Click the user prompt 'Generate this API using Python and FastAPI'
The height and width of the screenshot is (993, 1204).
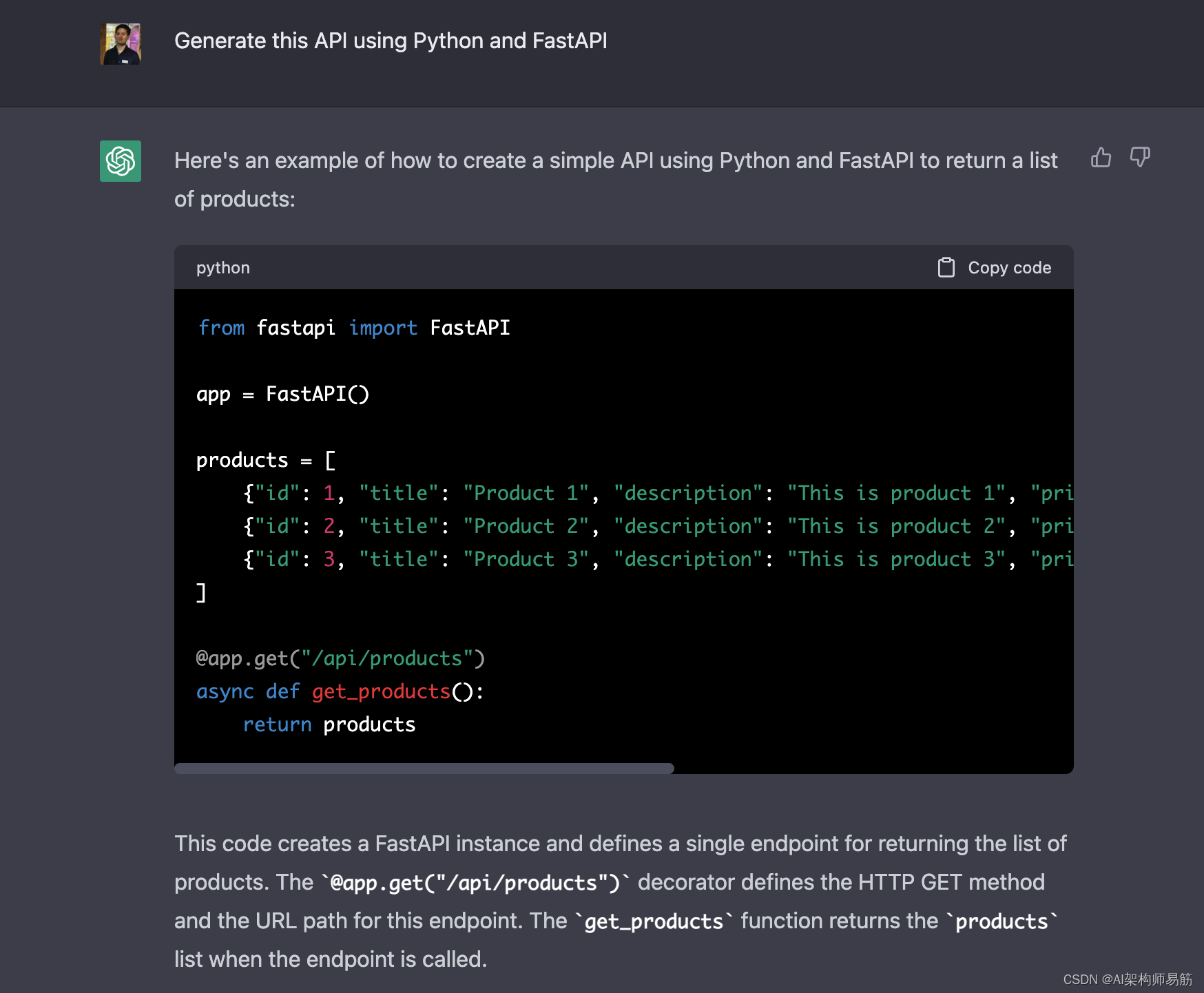point(391,41)
